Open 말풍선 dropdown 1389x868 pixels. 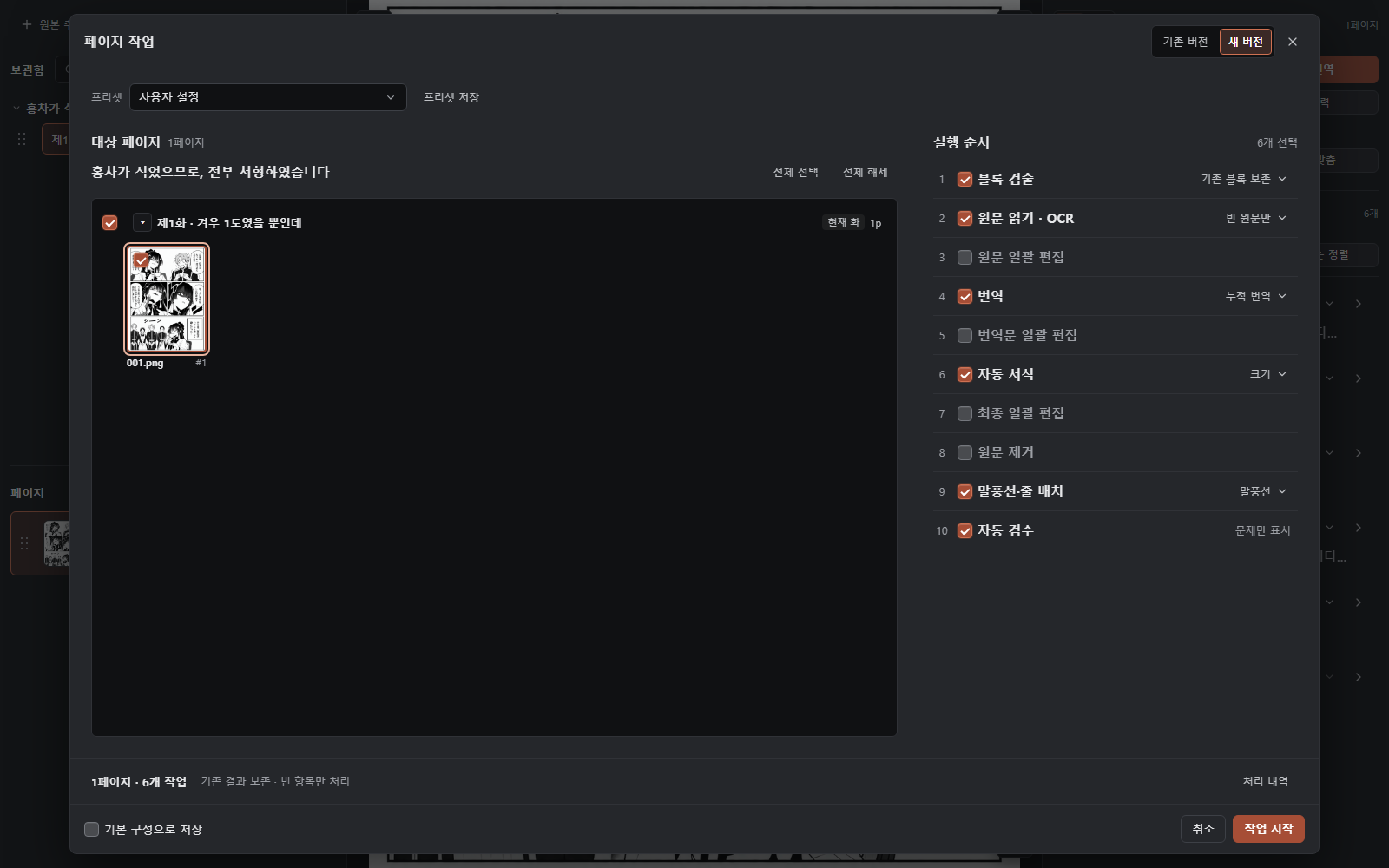(1262, 491)
